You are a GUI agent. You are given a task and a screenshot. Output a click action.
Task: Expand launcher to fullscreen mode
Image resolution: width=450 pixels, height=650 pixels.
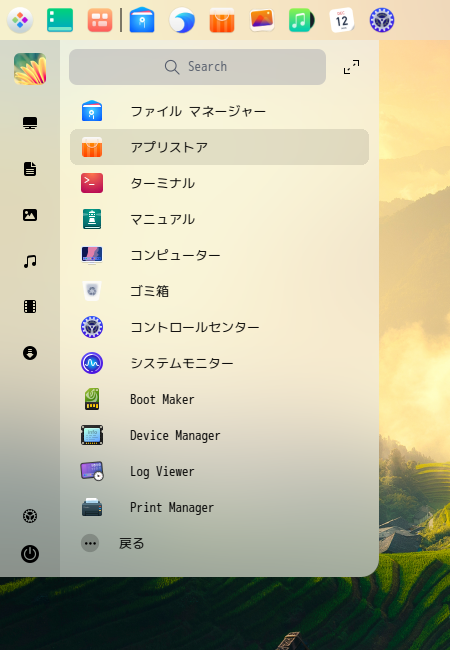point(351,67)
